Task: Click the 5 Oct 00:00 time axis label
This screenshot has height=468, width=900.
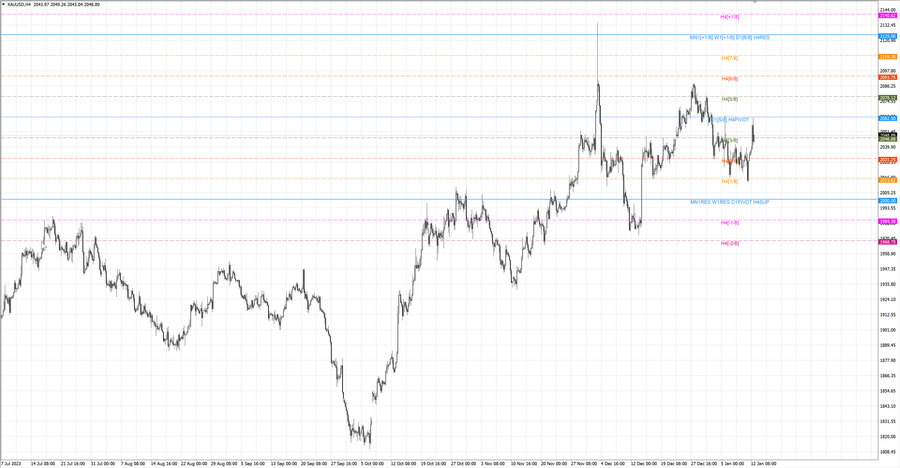Action: tap(372, 463)
